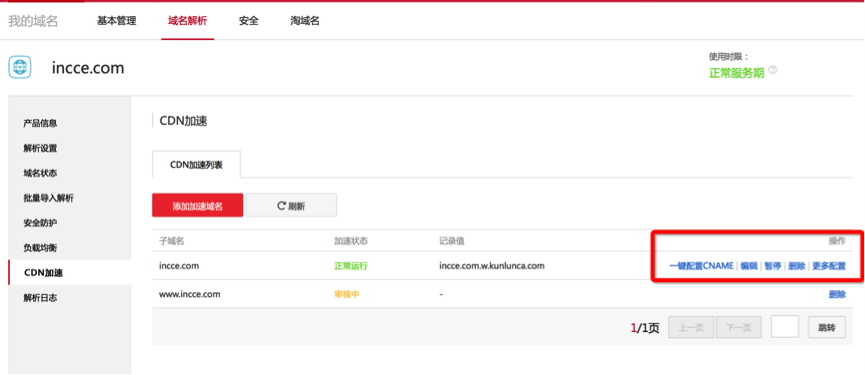Click 一键配置CNAME link for incce.com

[701, 266]
